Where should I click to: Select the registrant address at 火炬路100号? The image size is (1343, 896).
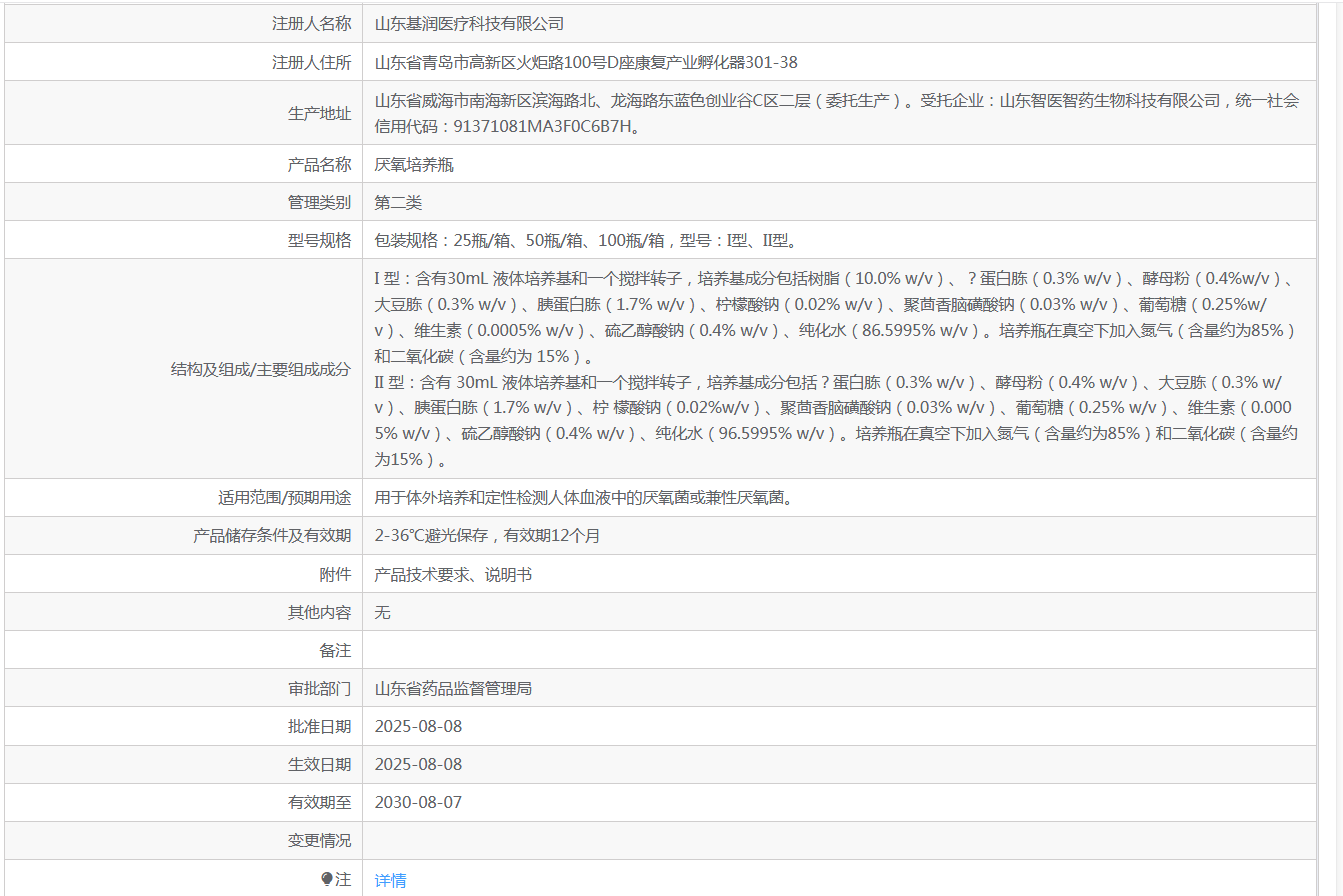pos(586,62)
